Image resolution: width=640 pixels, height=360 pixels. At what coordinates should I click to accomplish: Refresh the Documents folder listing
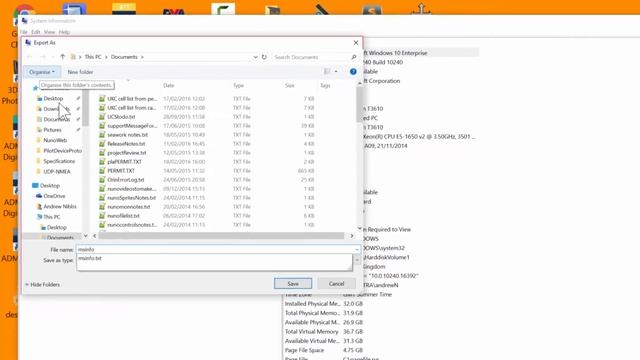click(x=264, y=57)
